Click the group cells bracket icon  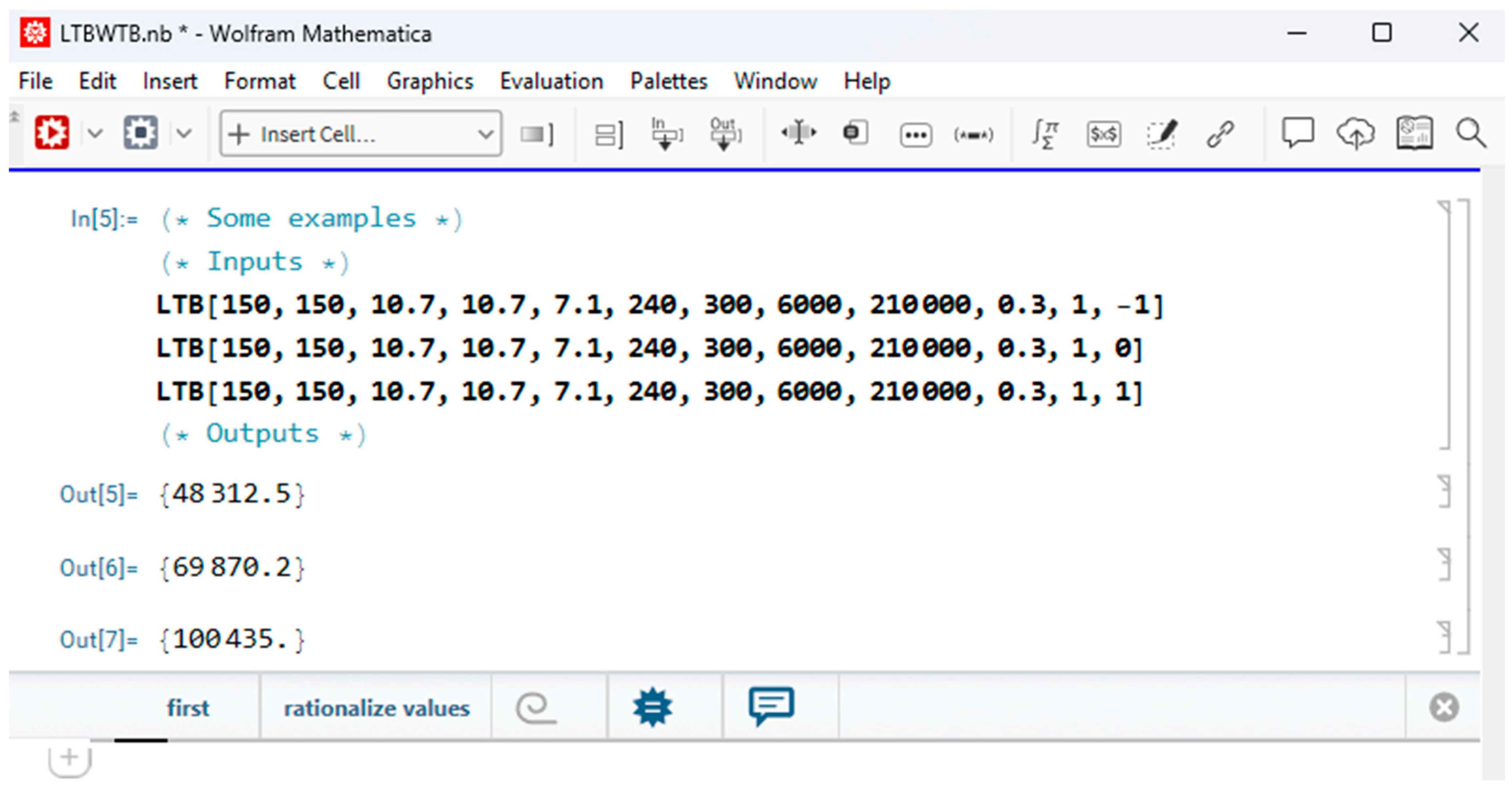click(x=609, y=134)
